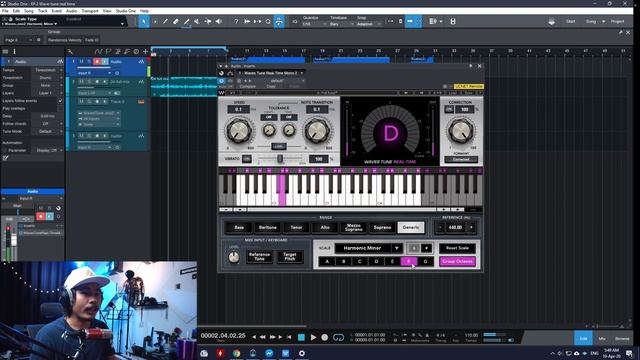The width and height of the screenshot is (640, 360).
Task: Adjust the Vibrato slider handle
Action: click(x=280, y=158)
